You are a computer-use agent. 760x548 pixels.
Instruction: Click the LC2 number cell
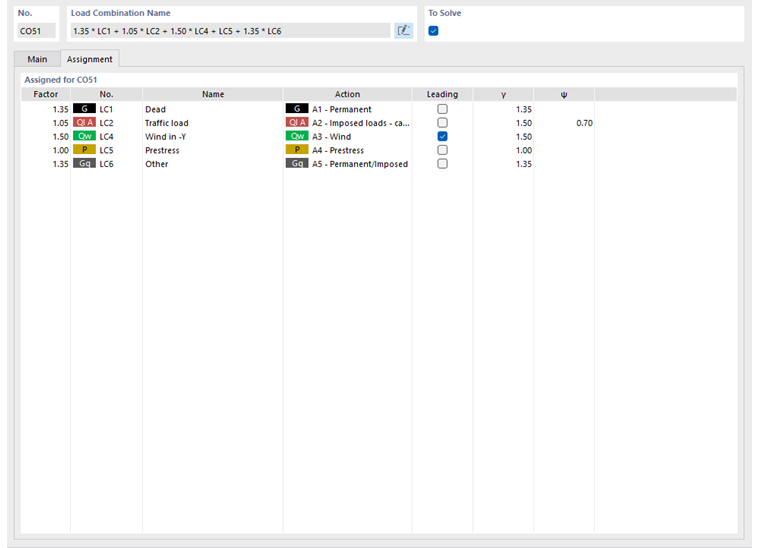click(106, 123)
